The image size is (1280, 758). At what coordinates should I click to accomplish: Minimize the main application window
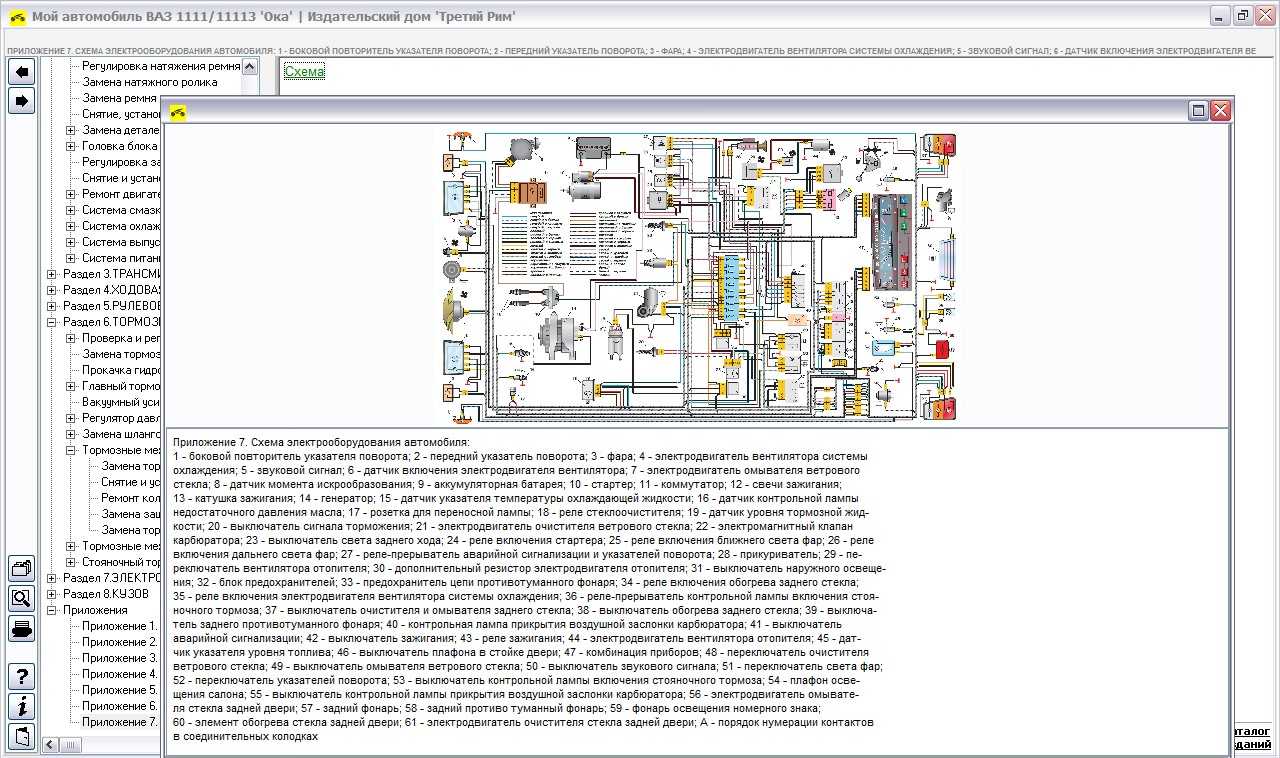coord(1220,16)
